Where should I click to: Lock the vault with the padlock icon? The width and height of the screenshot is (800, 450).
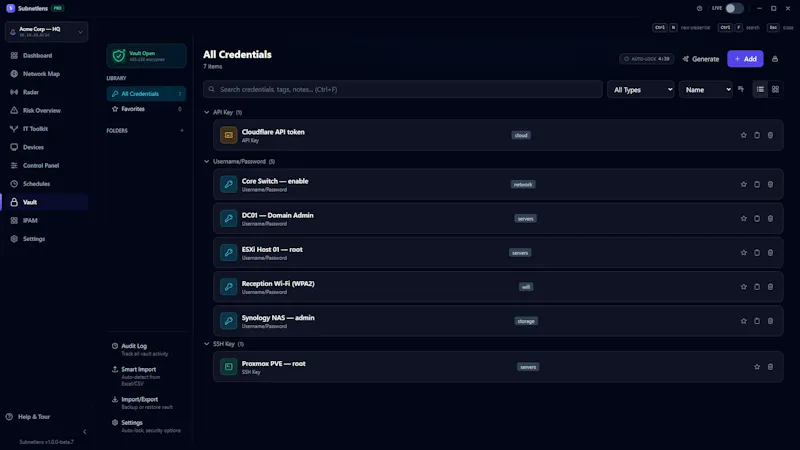(x=775, y=59)
